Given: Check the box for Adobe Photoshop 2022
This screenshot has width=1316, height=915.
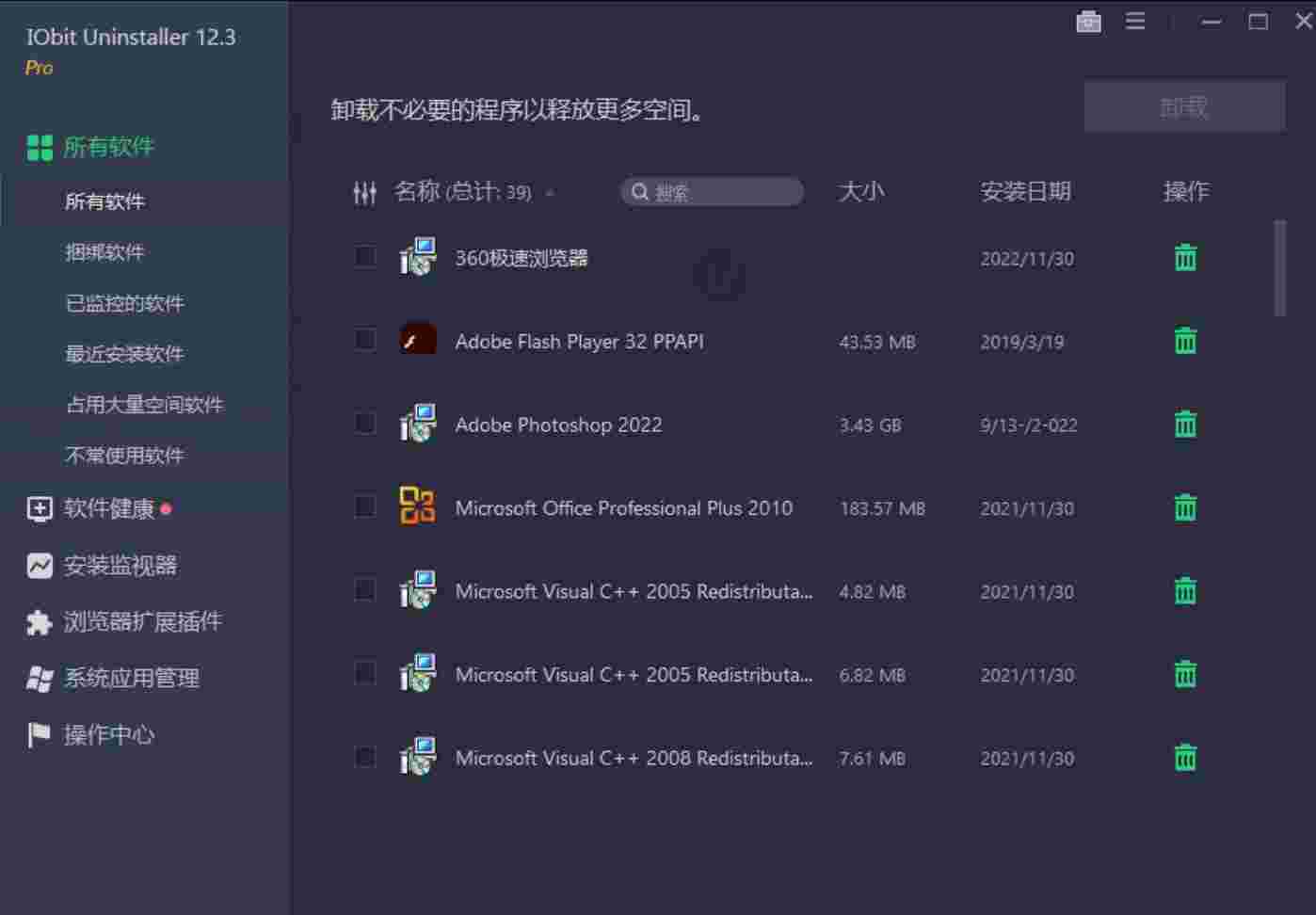Looking at the screenshot, I should click(365, 423).
